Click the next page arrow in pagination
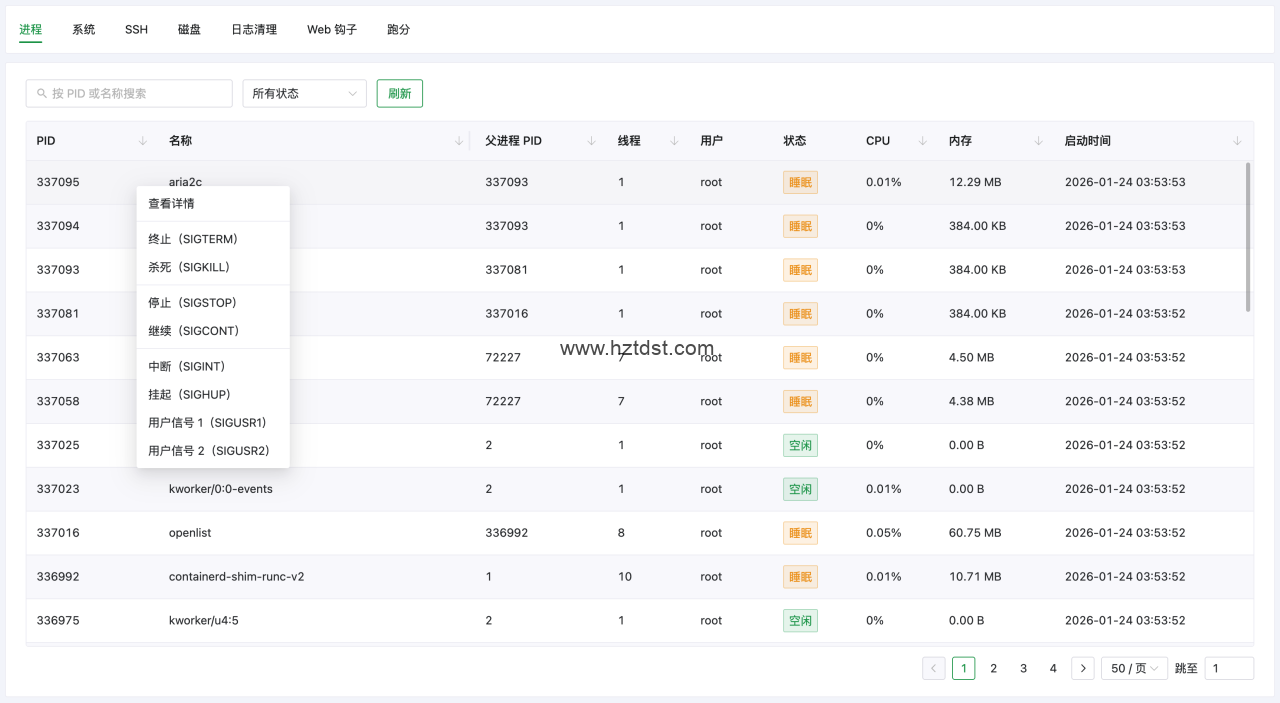Image resolution: width=1280 pixels, height=703 pixels. pyautogui.click(x=1082, y=667)
